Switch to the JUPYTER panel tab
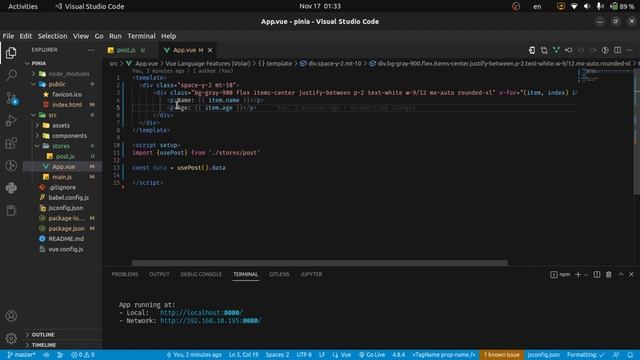This screenshot has width=640, height=360. click(311, 274)
